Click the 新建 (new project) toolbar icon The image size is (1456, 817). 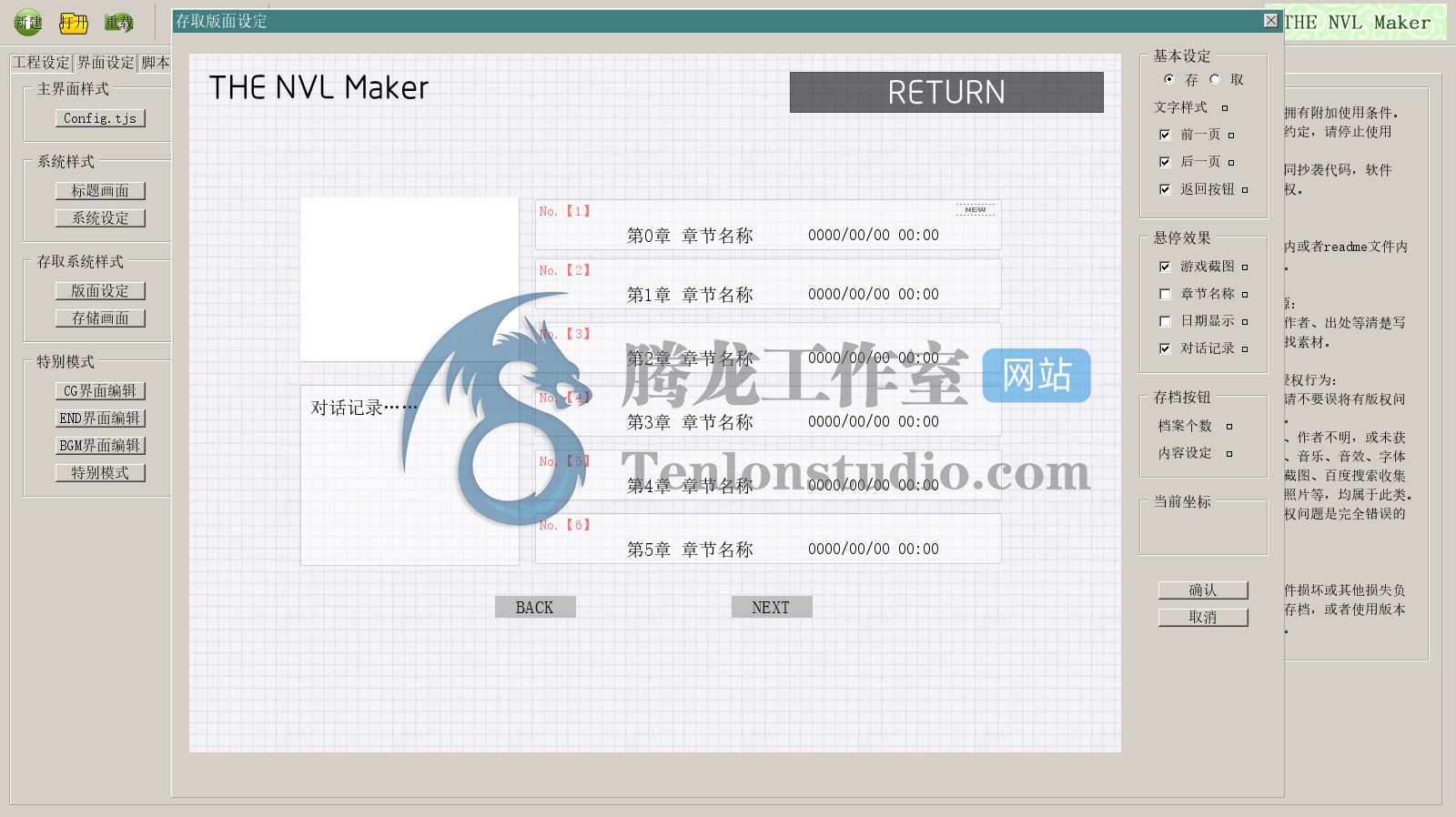(28, 22)
